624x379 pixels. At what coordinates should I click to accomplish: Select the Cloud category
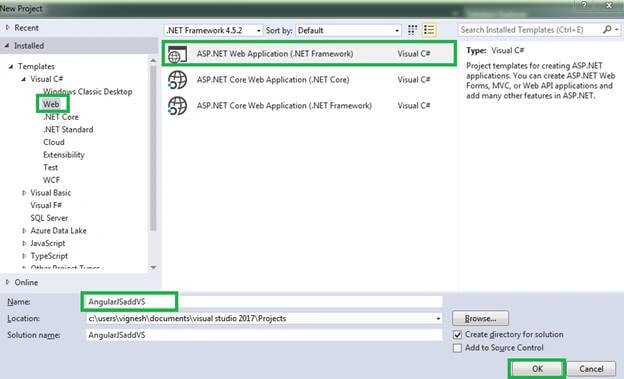coord(54,142)
